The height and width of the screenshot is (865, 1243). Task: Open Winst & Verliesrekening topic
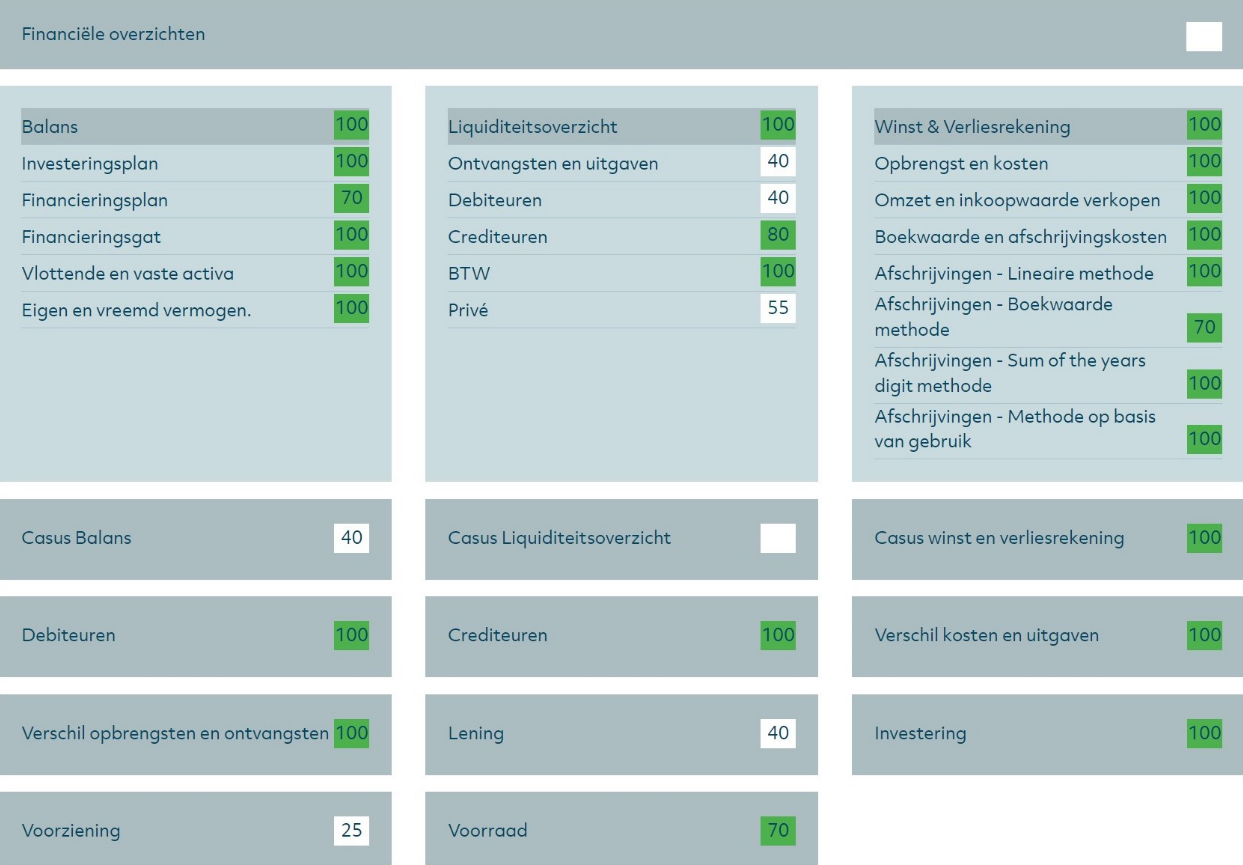972,127
